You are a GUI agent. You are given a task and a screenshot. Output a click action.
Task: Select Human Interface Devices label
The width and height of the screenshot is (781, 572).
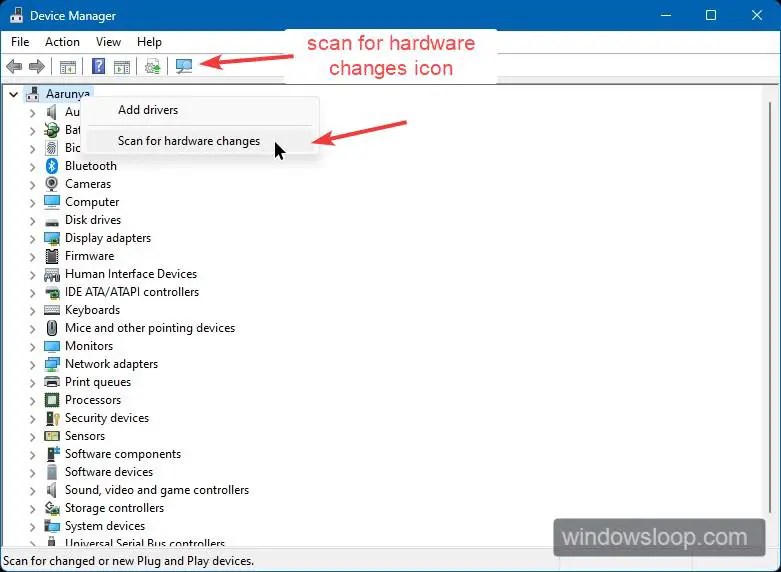[131, 274]
